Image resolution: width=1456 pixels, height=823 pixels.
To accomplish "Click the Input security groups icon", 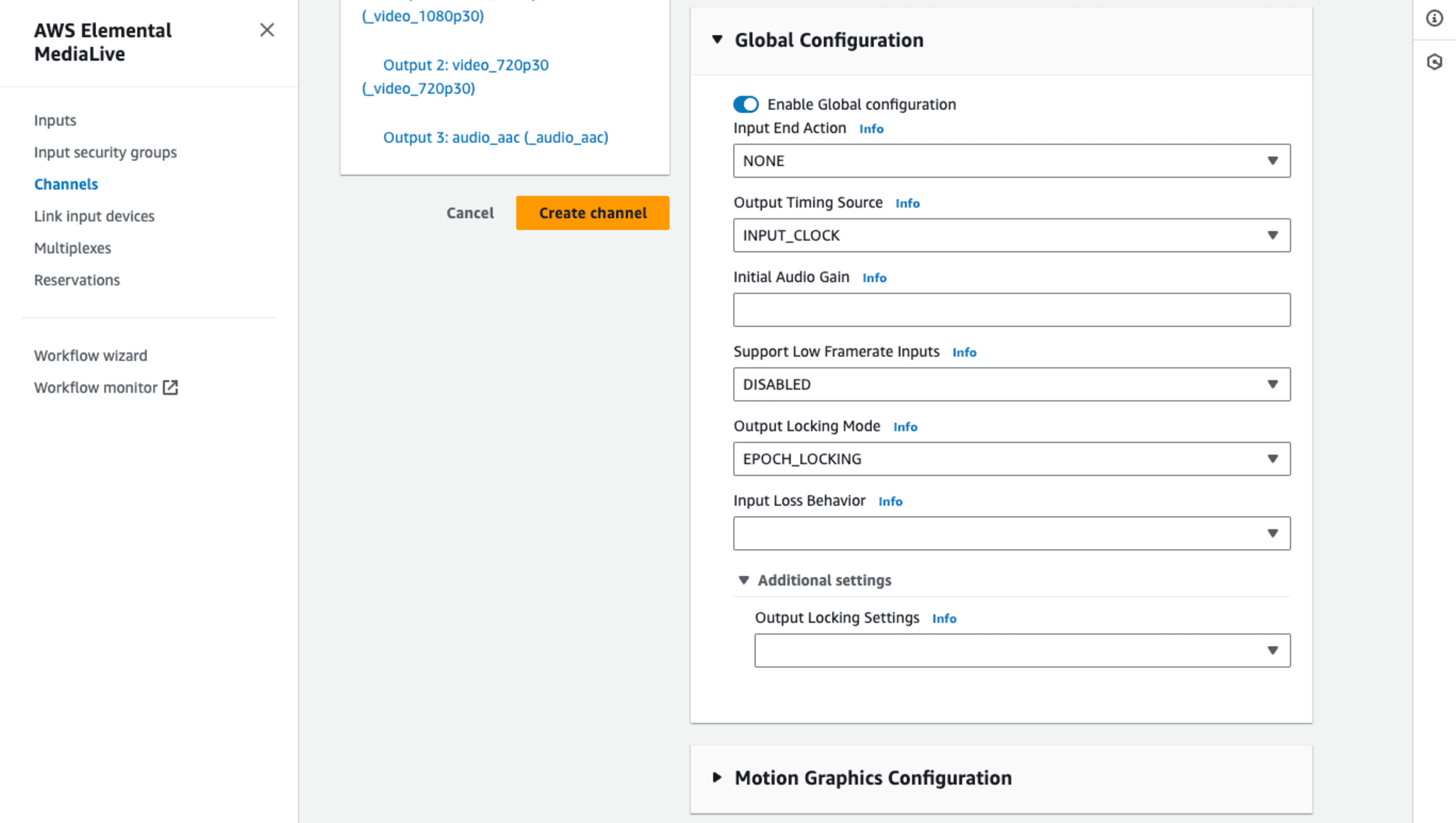I will pyautogui.click(x=105, y=152).
